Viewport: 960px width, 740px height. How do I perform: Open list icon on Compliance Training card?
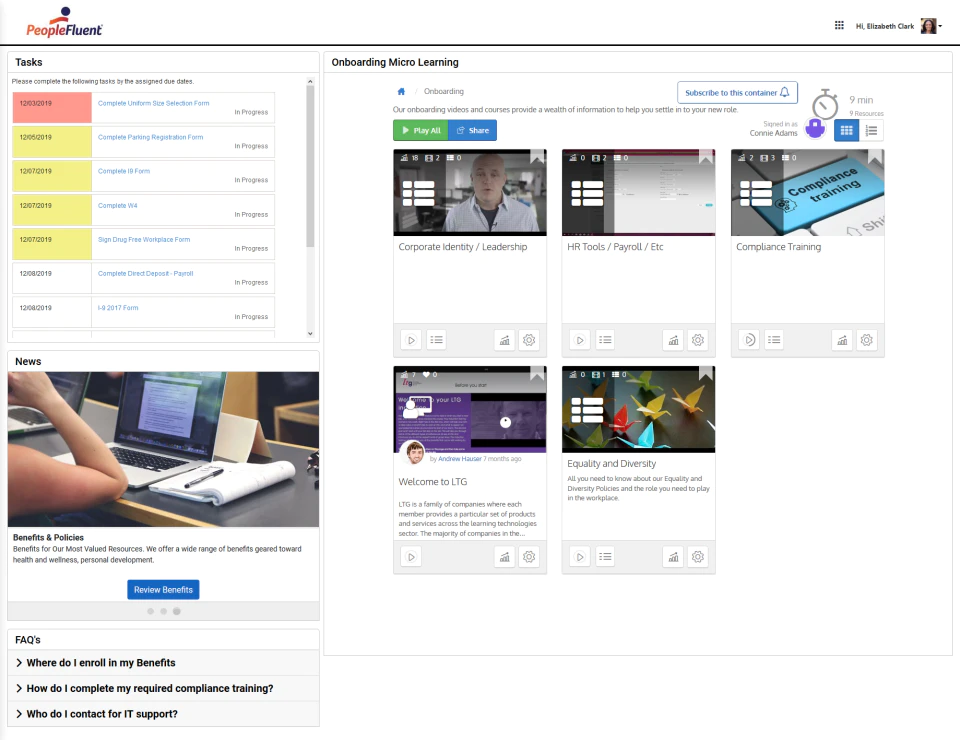(x=774, y=340)
